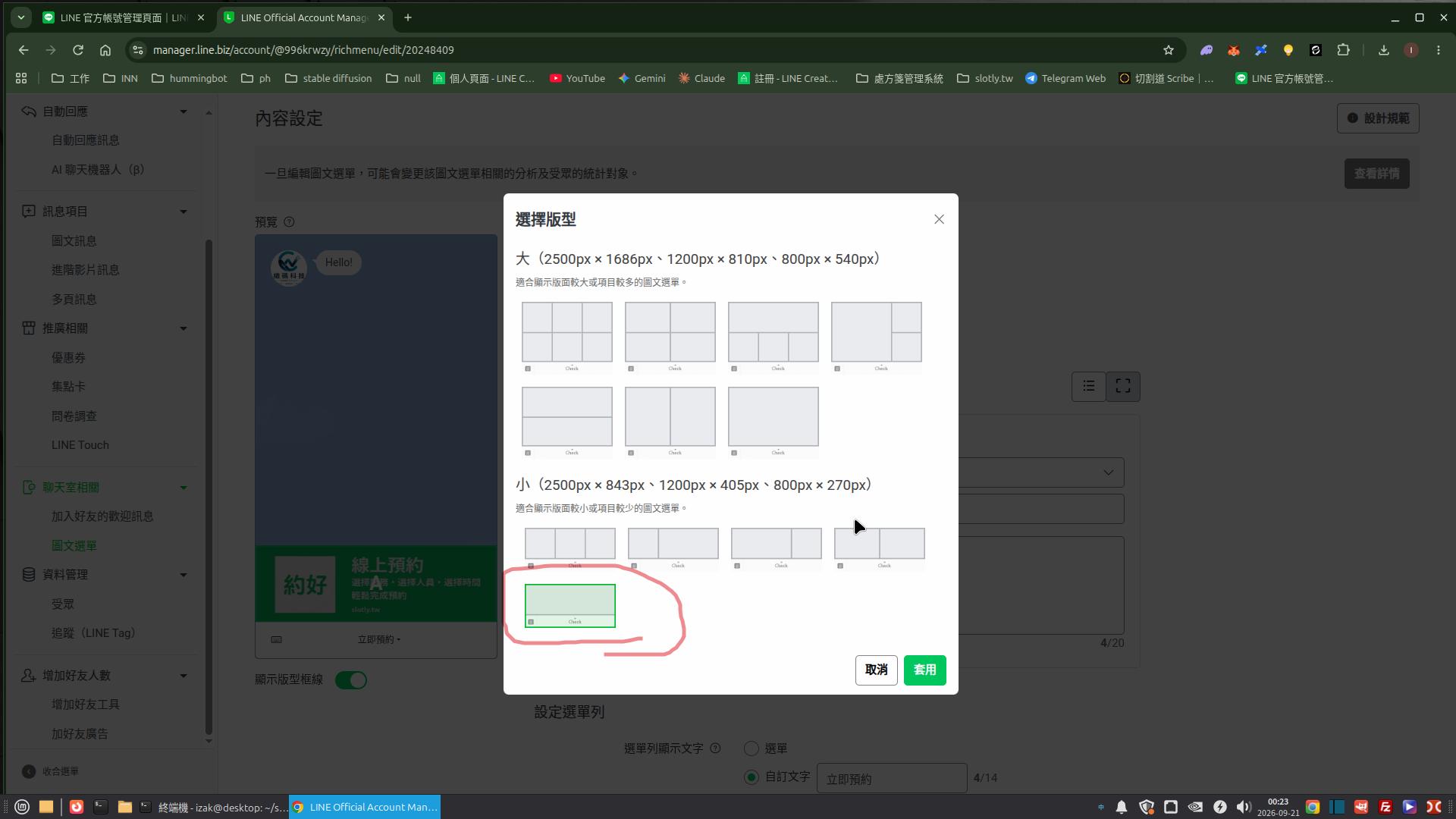Click help icon next to 預覽
Screen dimensions: 1456x819
click(x=289, y=222)
